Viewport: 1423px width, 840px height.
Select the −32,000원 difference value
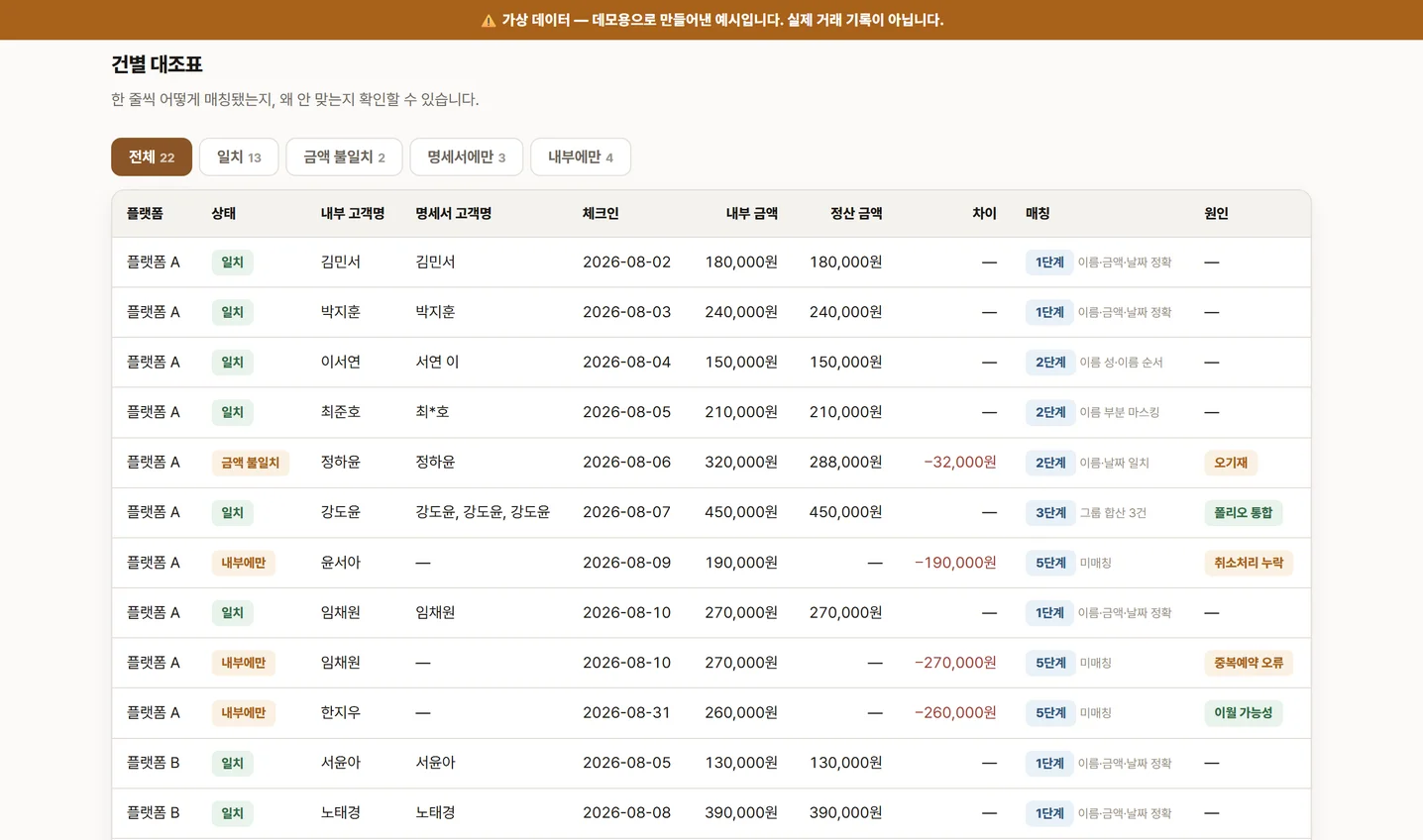[960, 463]
